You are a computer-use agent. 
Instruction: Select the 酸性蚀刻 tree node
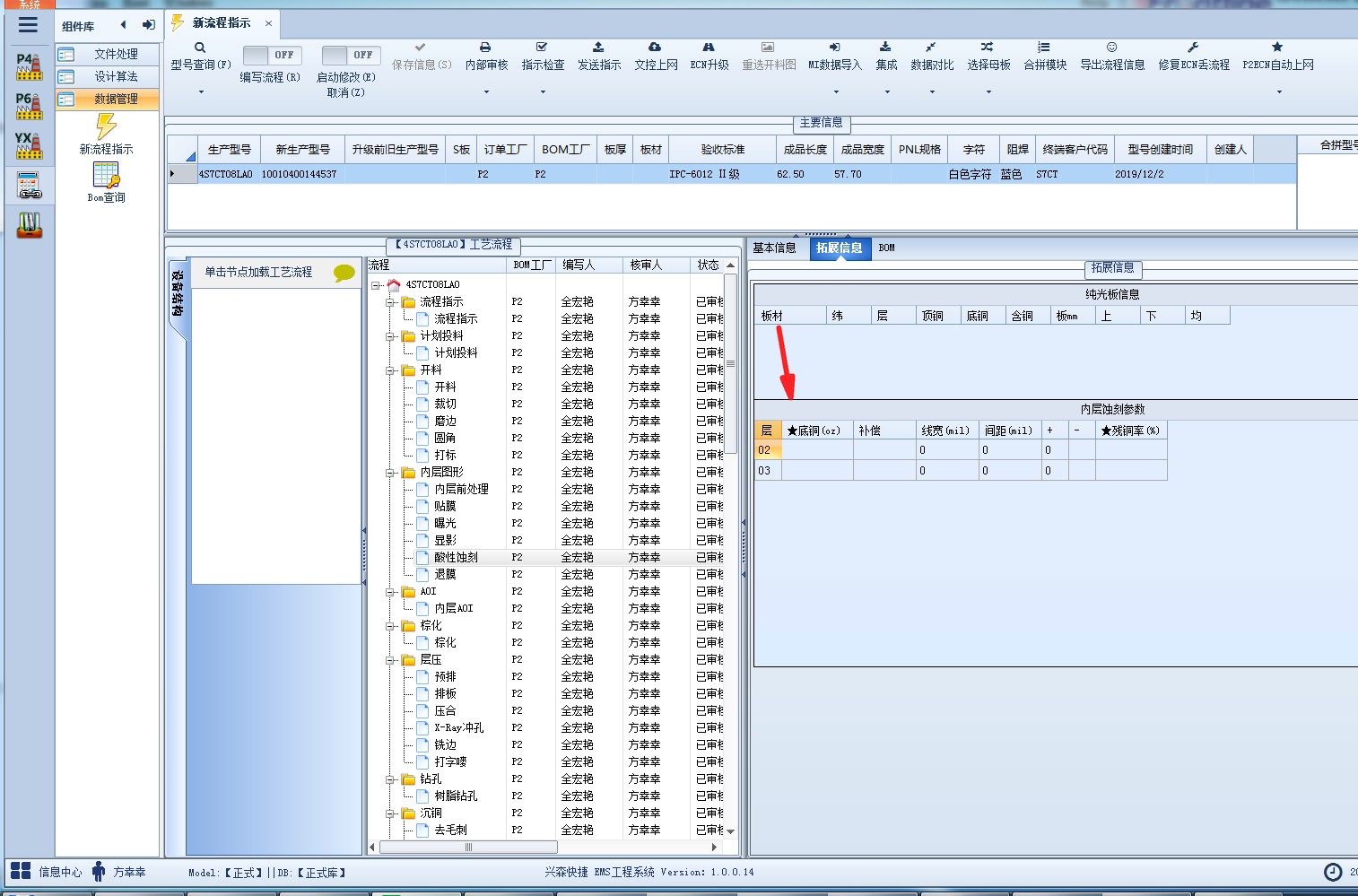pyautogui.click(x=456, y=558)
